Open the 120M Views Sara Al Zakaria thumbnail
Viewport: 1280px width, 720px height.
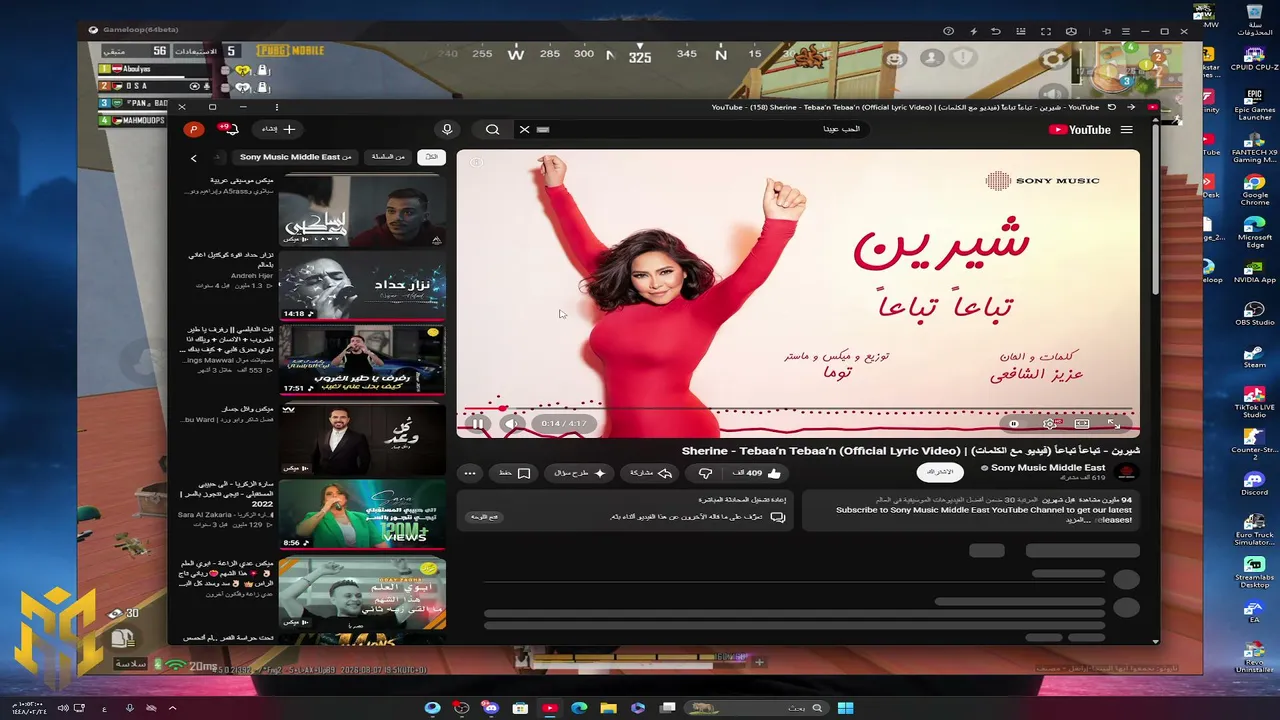tap(362, 514)
